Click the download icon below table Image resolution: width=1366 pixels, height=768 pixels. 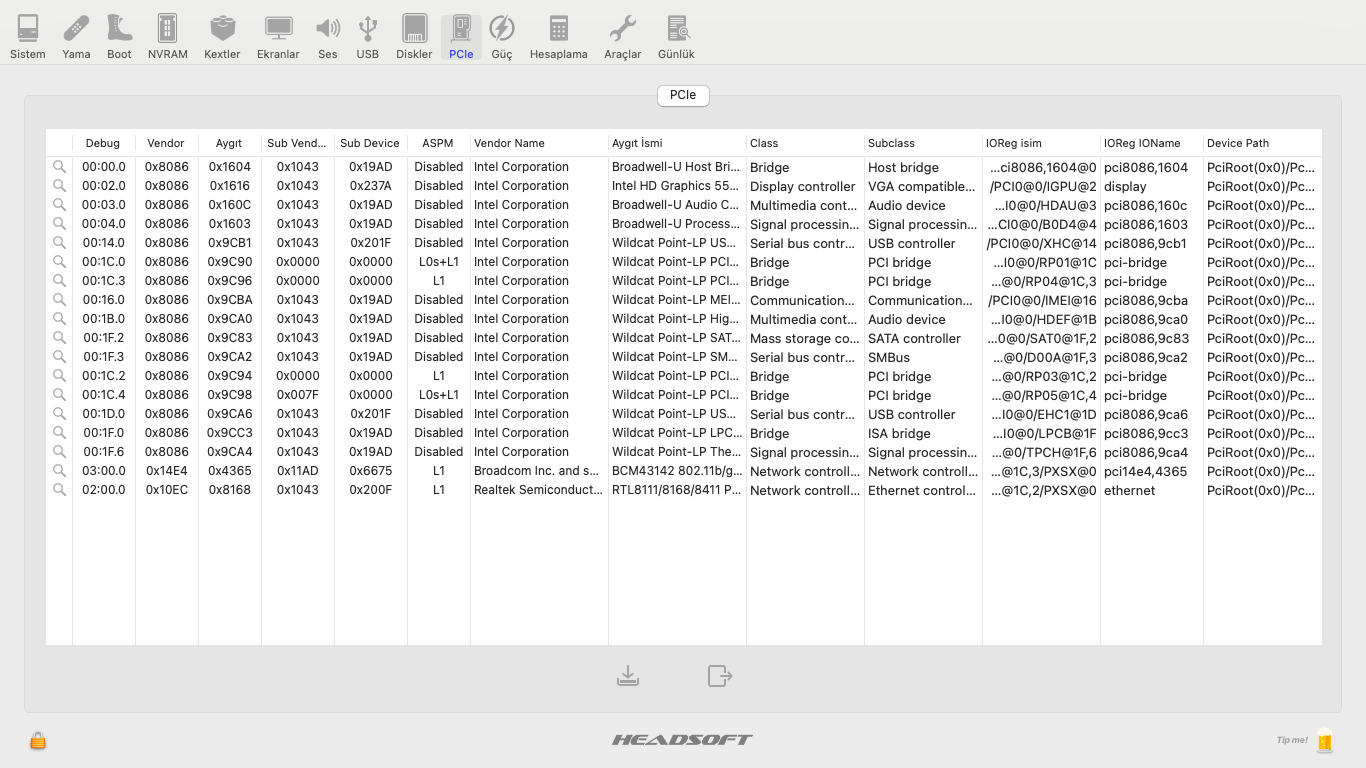(628, 677)
